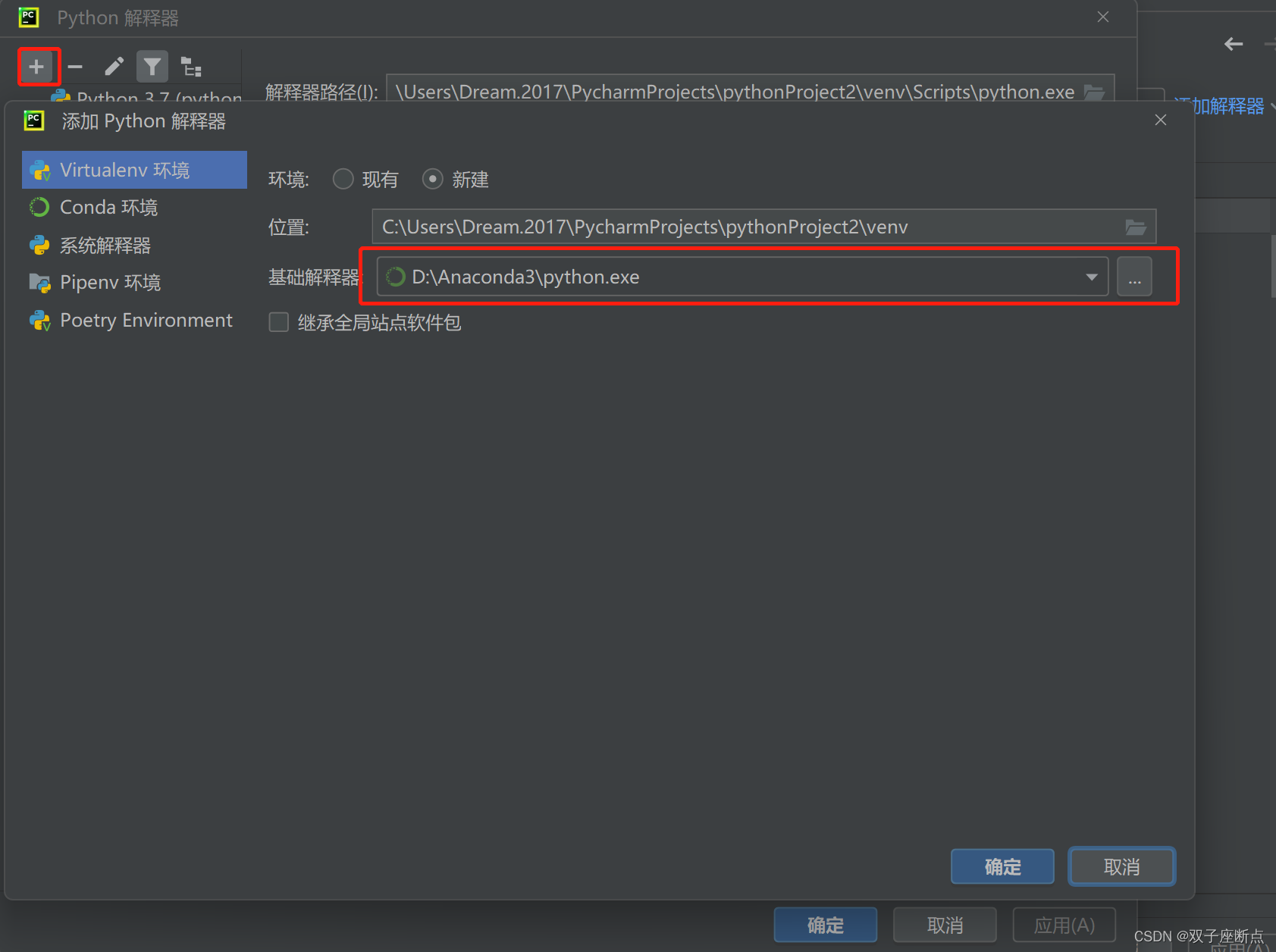The image size is (1276, 952).
Task: Click the settings window scrollbar on right edge
Action: [x=1273, y=265]
